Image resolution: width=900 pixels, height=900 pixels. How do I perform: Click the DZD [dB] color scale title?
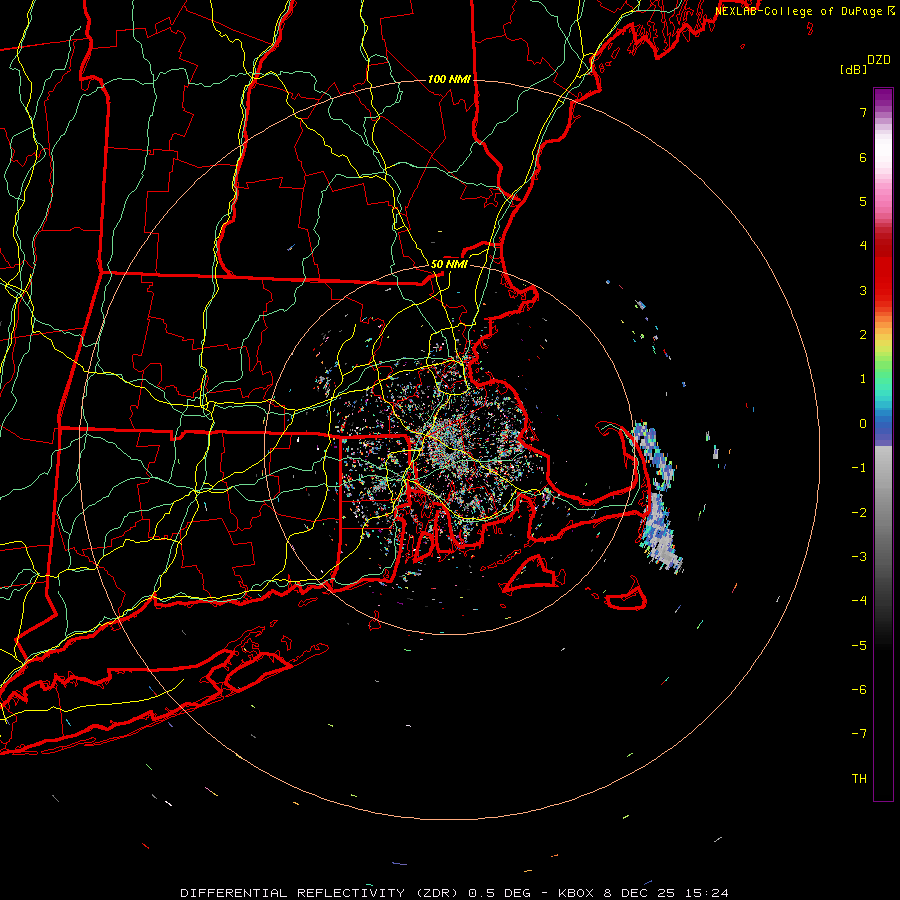click(x=865, y=64)
